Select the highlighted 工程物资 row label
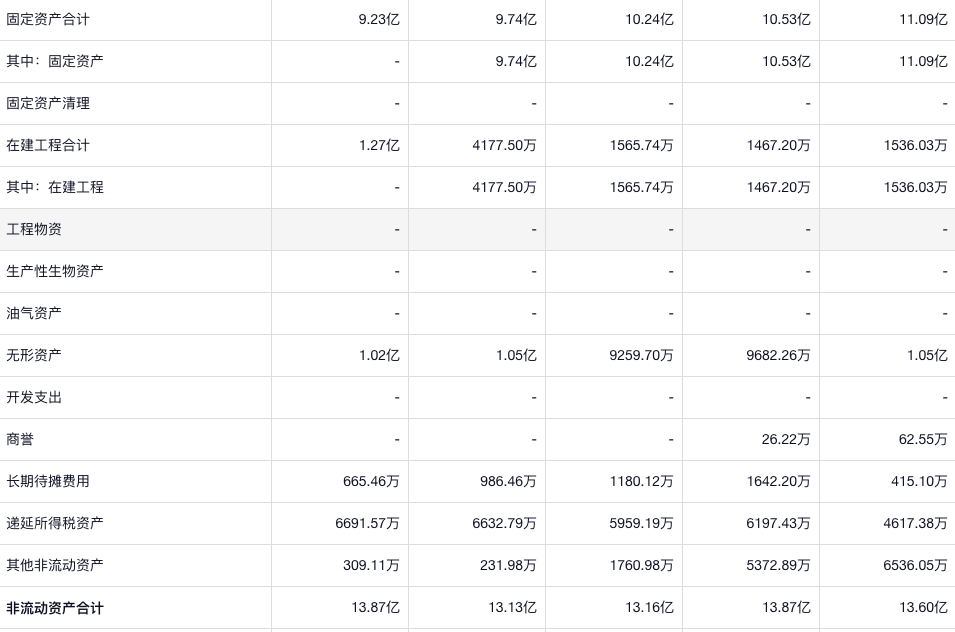 [34, 229]
